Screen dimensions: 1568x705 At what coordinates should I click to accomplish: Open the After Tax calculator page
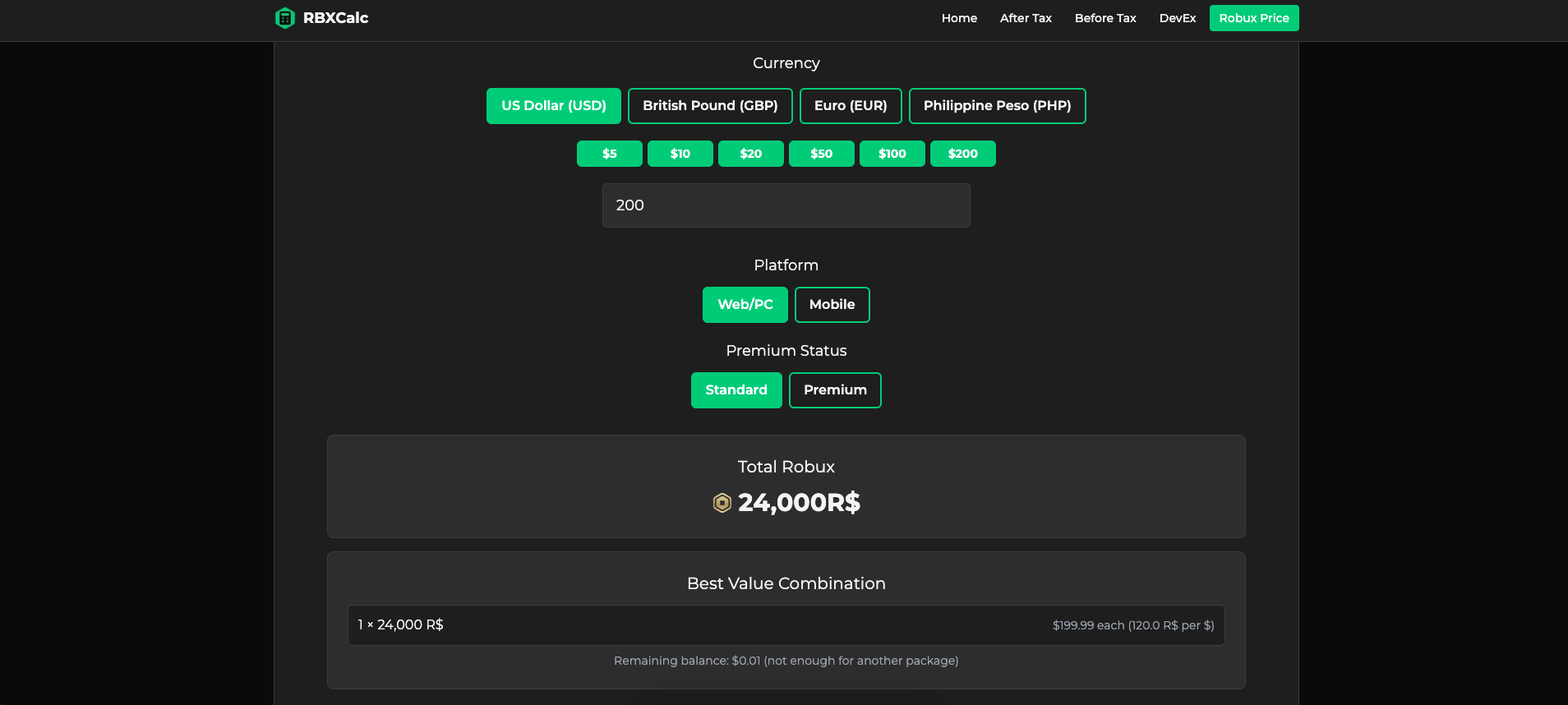tap(1026, 18)
